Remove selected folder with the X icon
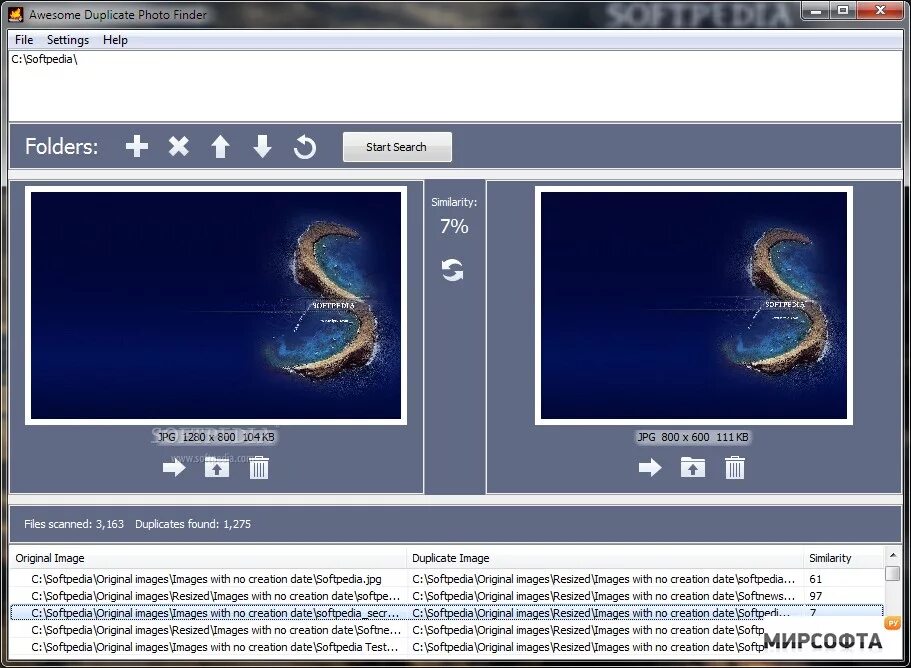The width and height of the screenshot is (911, 668). pos(178,146)
